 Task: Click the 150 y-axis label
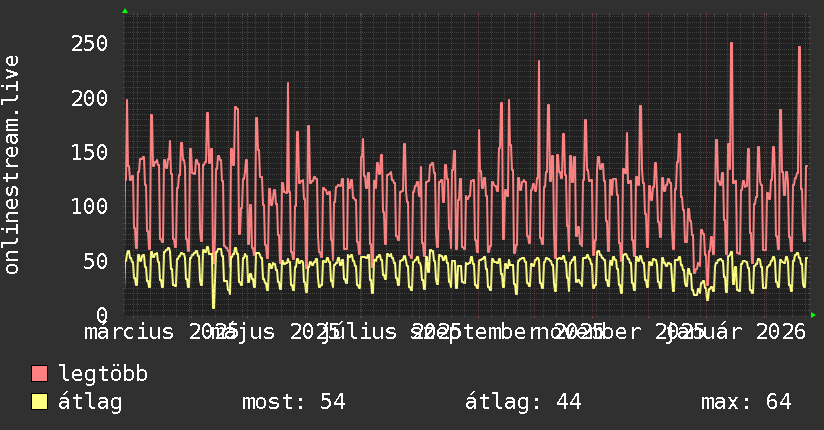pos(89,152)
